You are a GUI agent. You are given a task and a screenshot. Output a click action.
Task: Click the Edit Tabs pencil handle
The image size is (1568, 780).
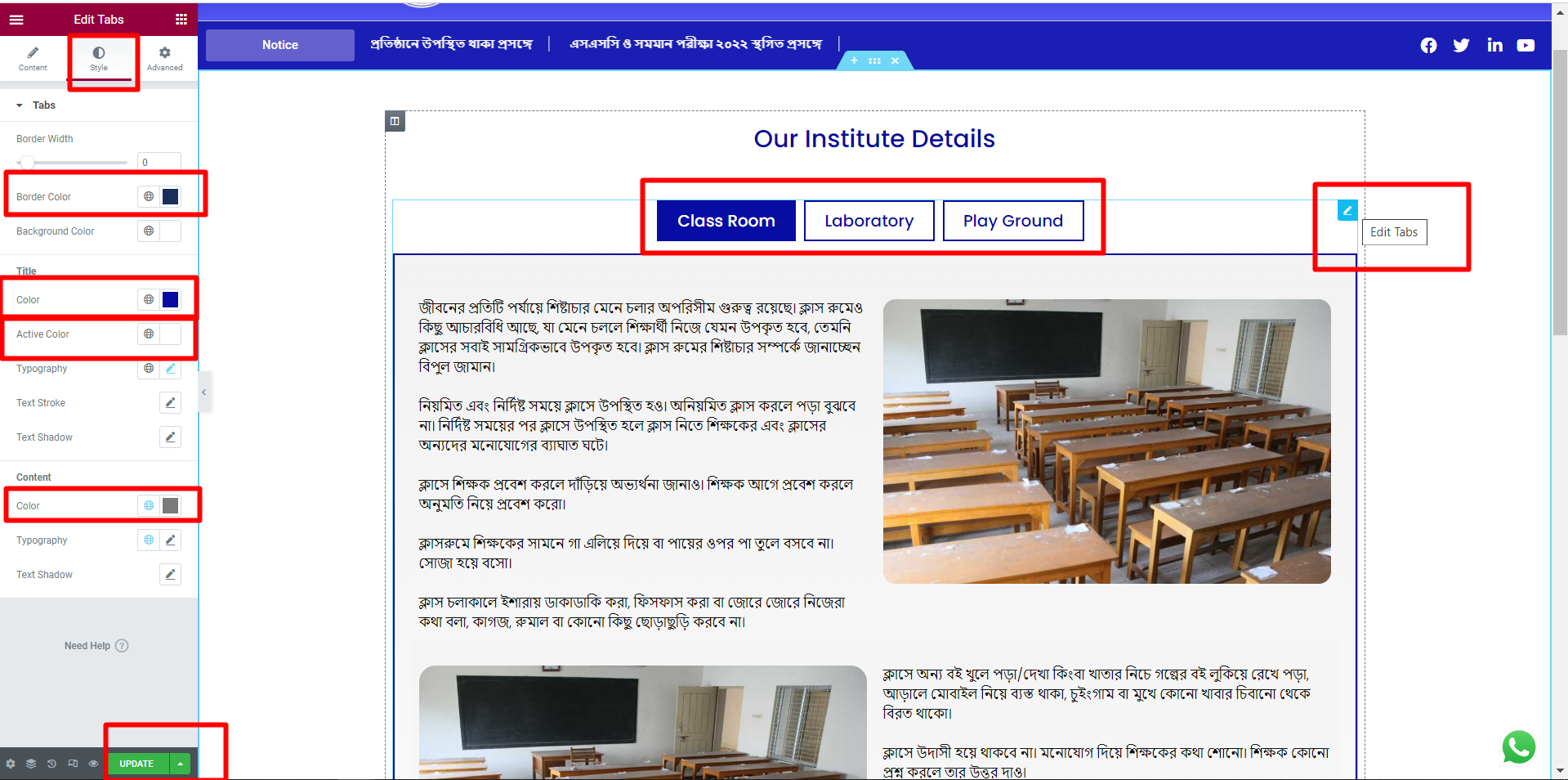(x=1347, y=210)
